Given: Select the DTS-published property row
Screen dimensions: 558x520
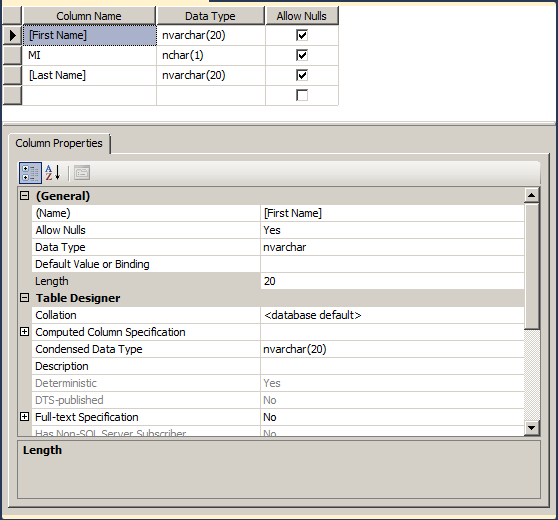Looking at the screenshot, I should [x=278, y=400].
